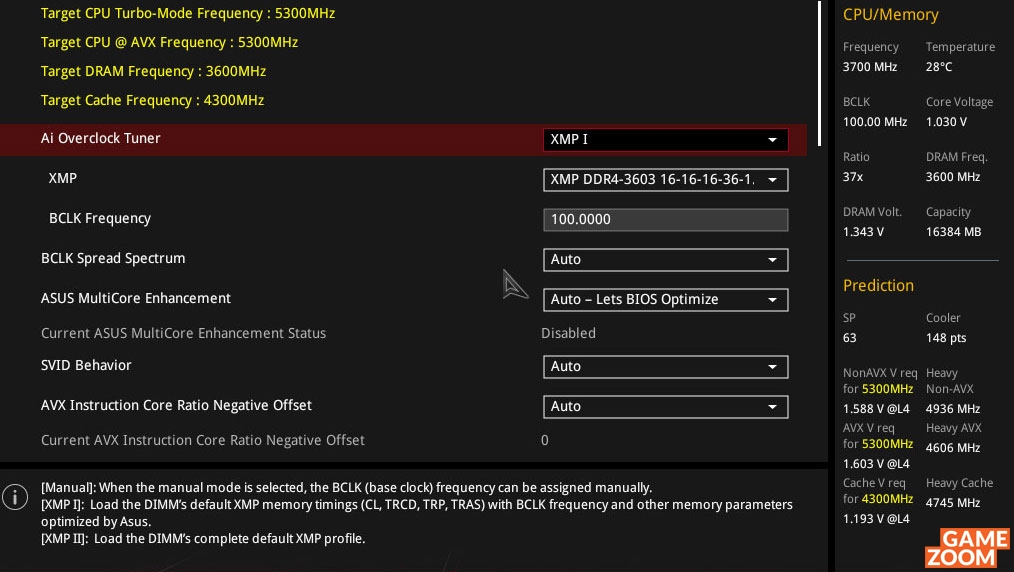Open the SVID Behavior dropdown
The width and height of the screenshot is (1014, 572).
click(665, 367)
